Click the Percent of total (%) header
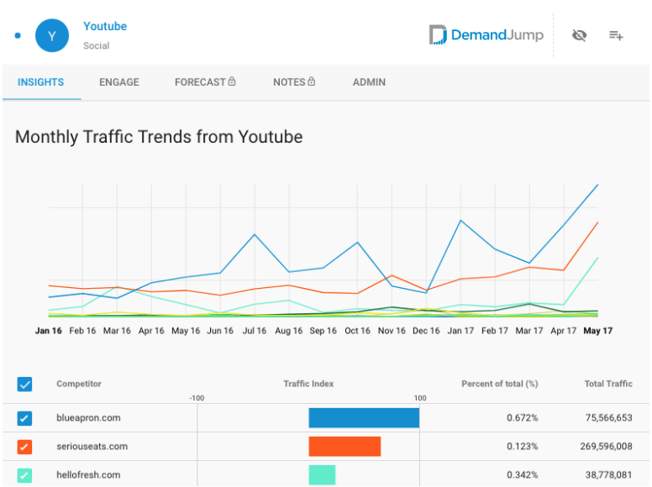This screenshot has height=487, width=652. (500, 384)
